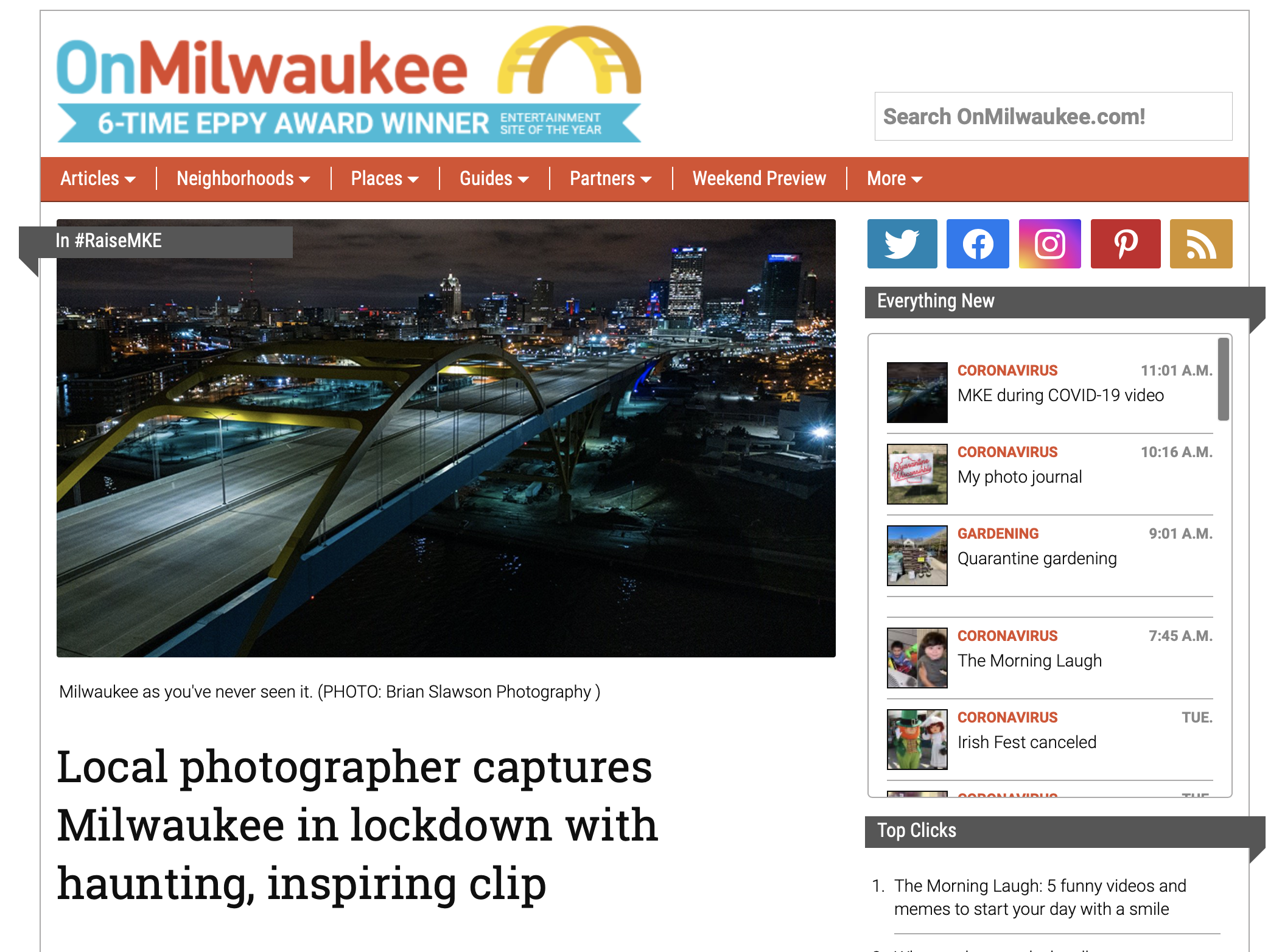The height and width of the screenshot is (952, 1282).
Task: Expand the Neighborhoods dropdown menu
Action: [243, 178]
